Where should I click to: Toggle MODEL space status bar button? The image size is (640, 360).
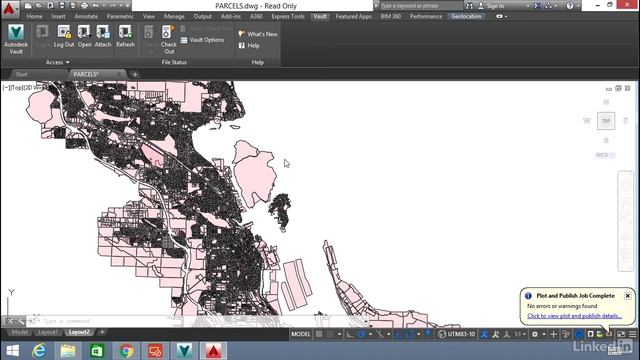click(301, 334)
